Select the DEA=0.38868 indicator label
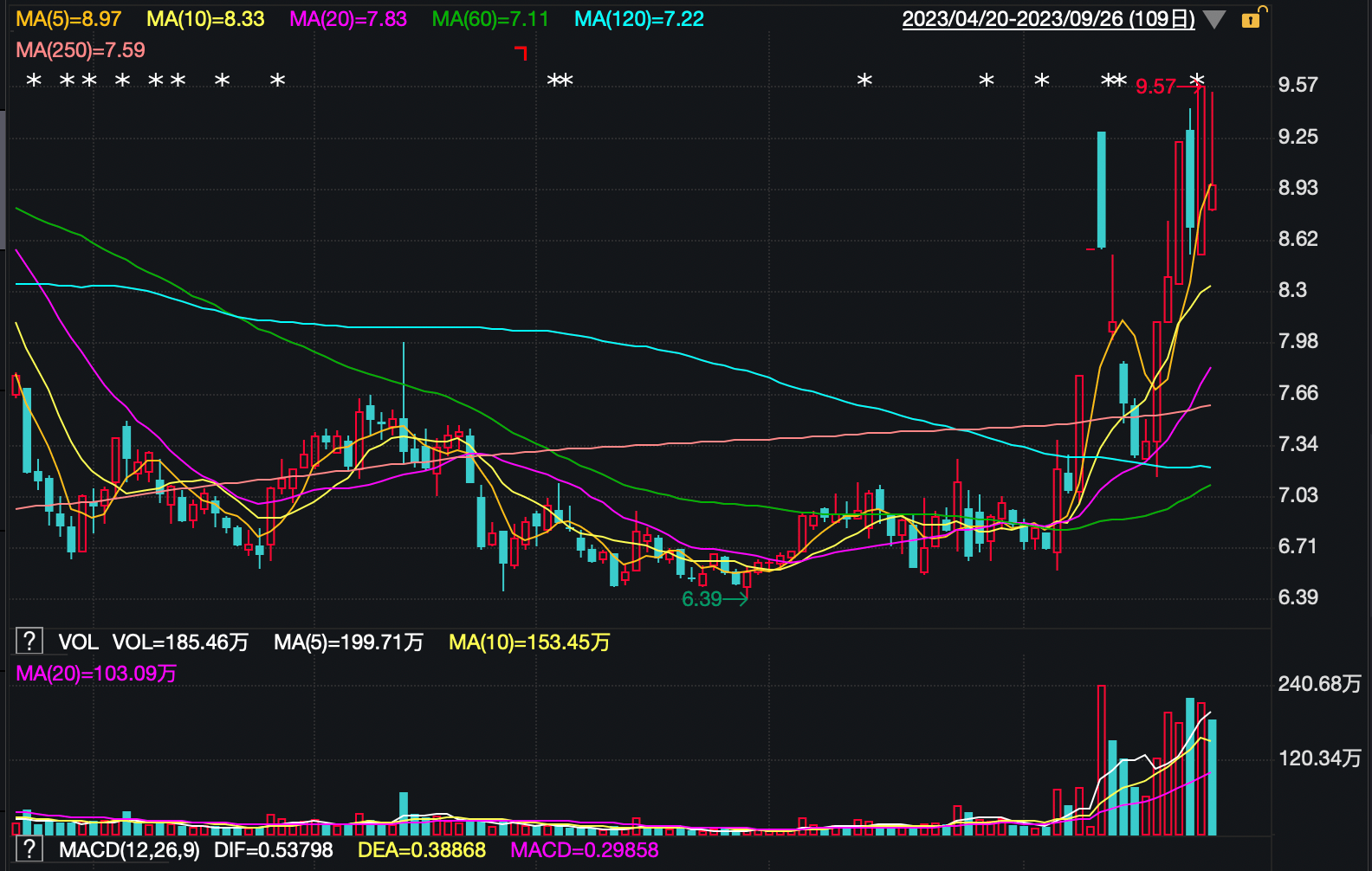This screenshot has width=1372, height=871. (x=422, y=850)
